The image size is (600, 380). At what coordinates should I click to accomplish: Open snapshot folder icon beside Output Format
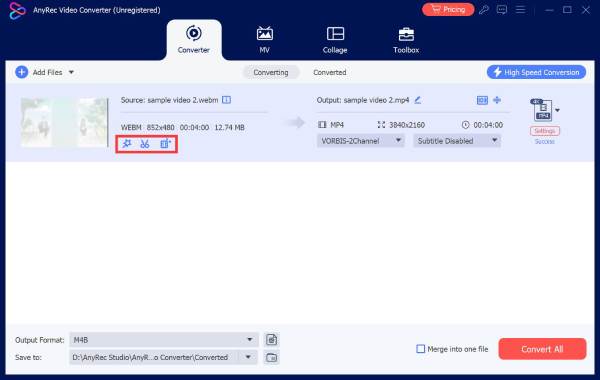[271, 339]
